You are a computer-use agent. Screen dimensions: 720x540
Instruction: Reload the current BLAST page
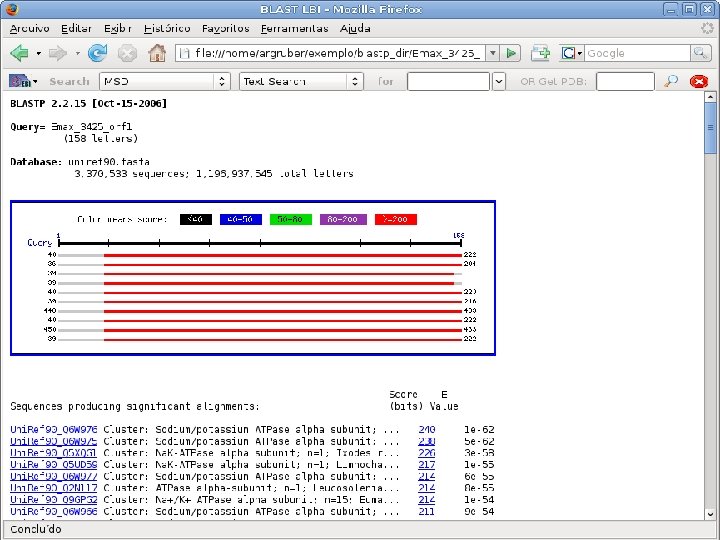tap(97, 53)
